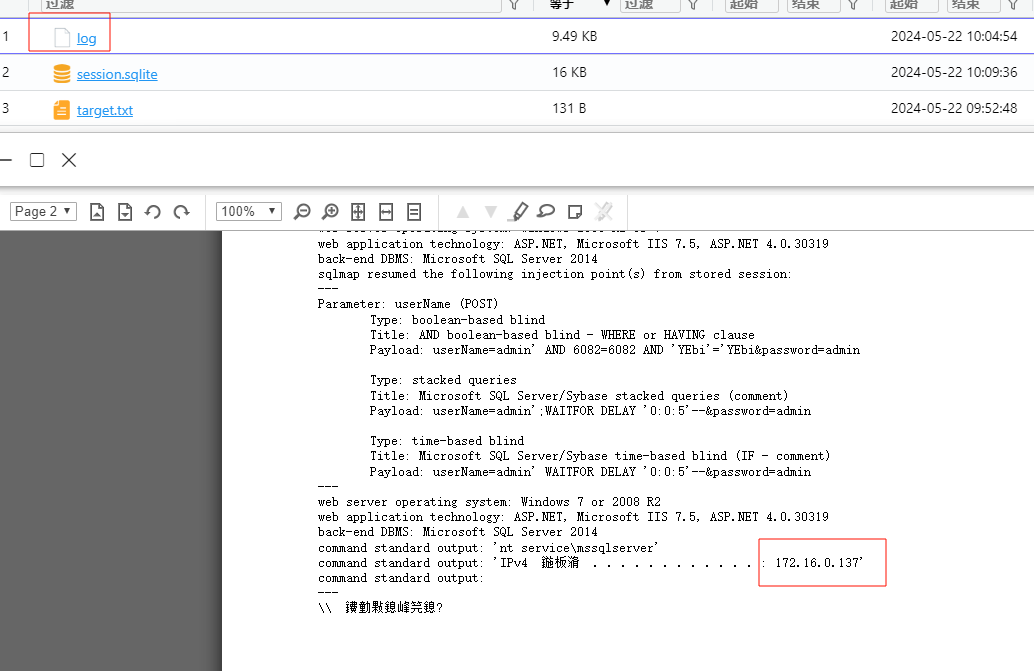The height and width of the screenshot is (671, 1034).
Task: Select the 131 B size cell
Action: [x=569, y=108]
